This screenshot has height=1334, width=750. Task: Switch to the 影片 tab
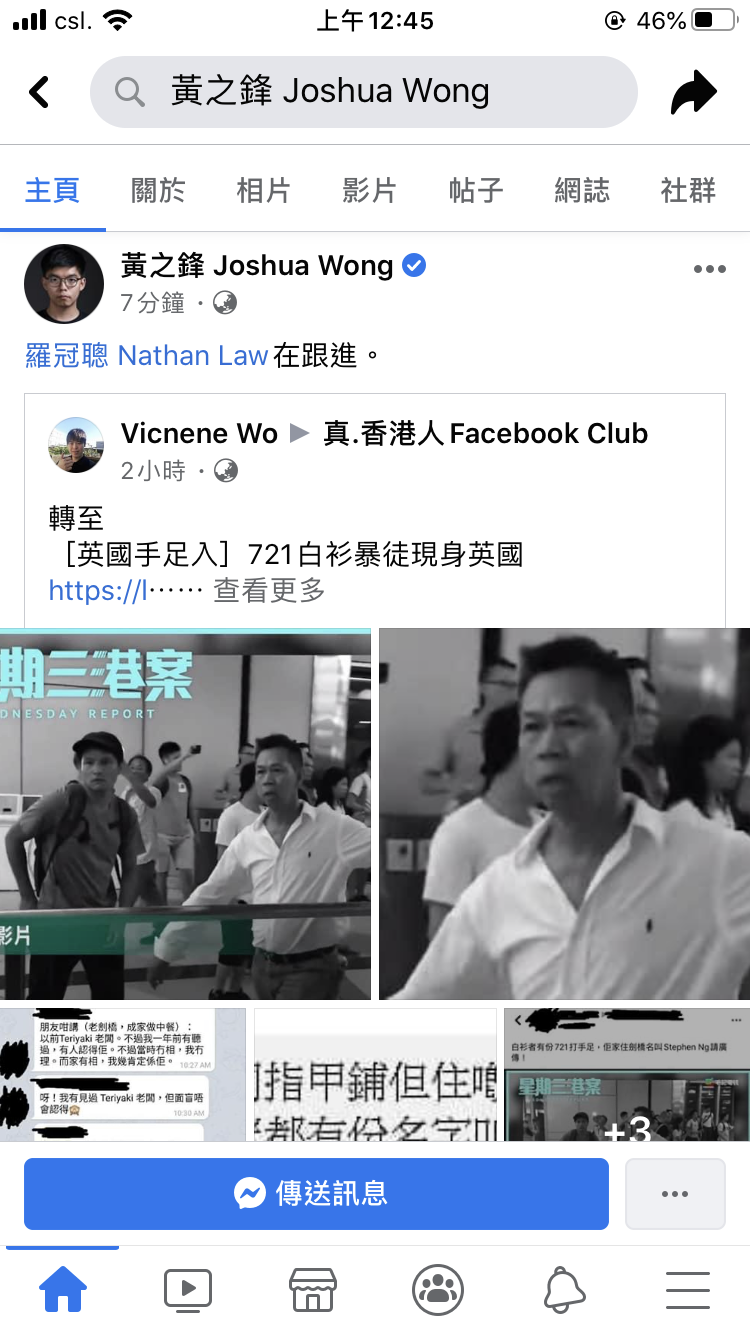pyautogui.click(x=370, y=190)
